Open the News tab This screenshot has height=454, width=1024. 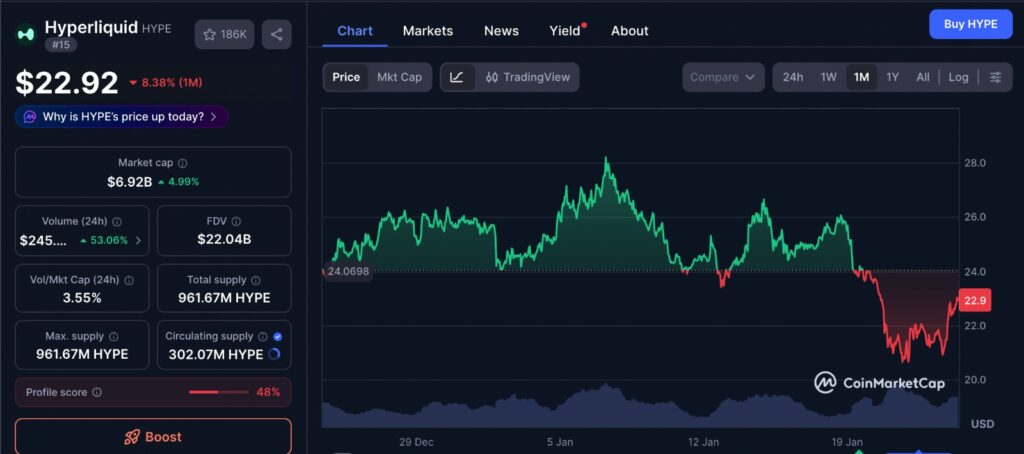501,31
